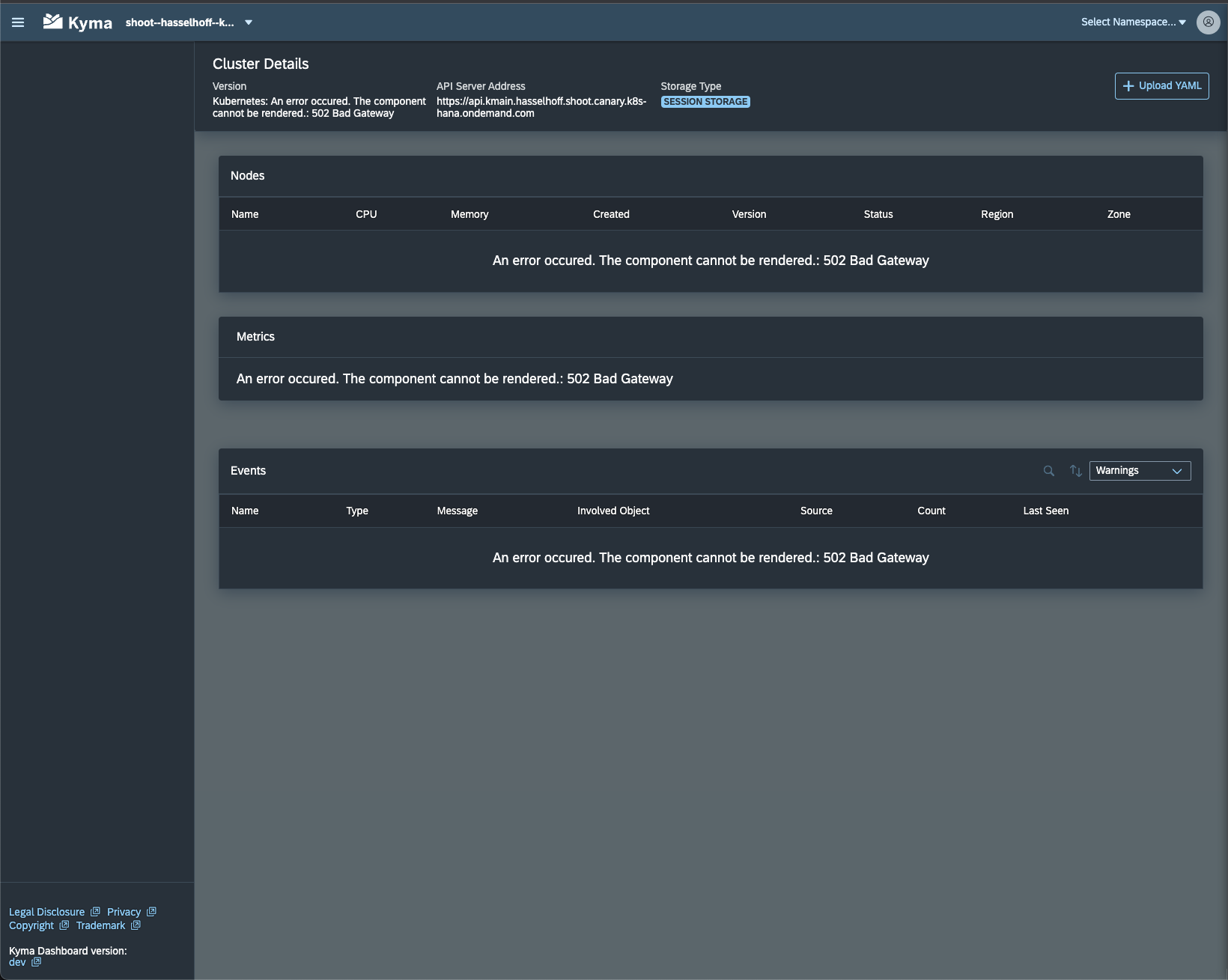Click the Upload YAML button

(1161, 85)
